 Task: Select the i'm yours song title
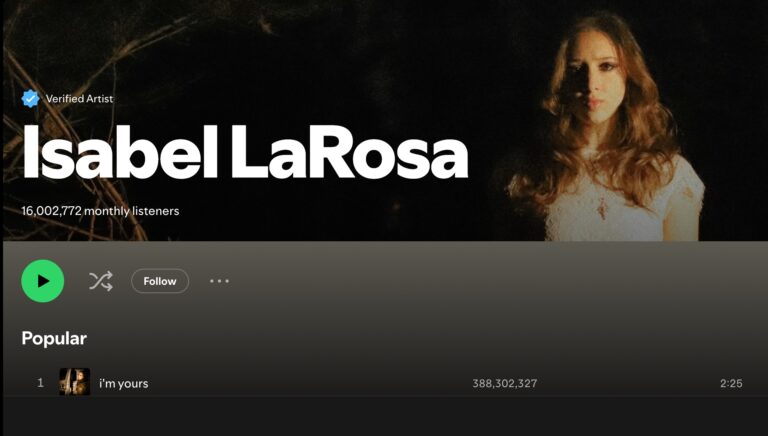124,384
